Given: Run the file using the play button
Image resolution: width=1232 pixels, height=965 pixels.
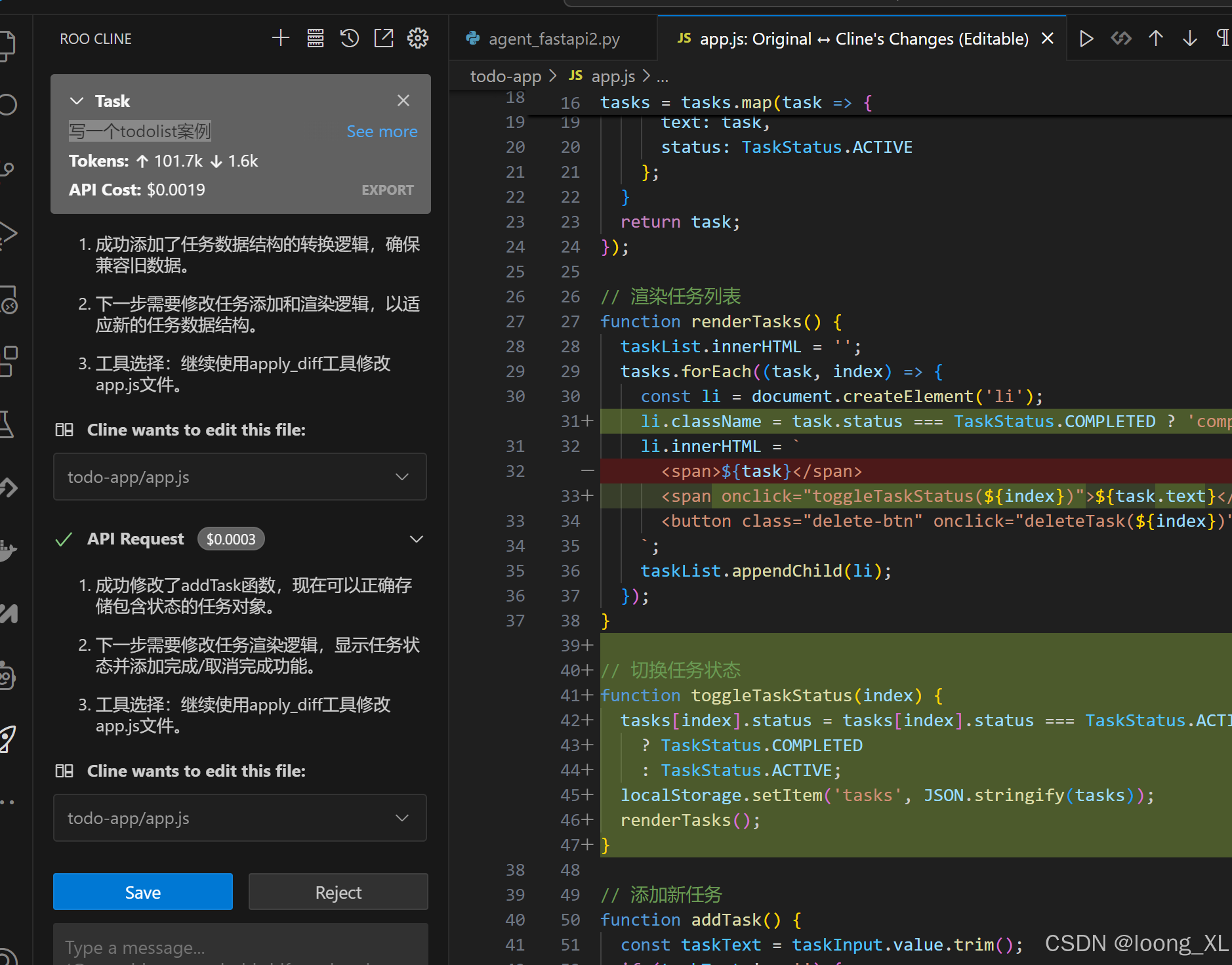Looking at the screenshot, I should pos(1086,37).
